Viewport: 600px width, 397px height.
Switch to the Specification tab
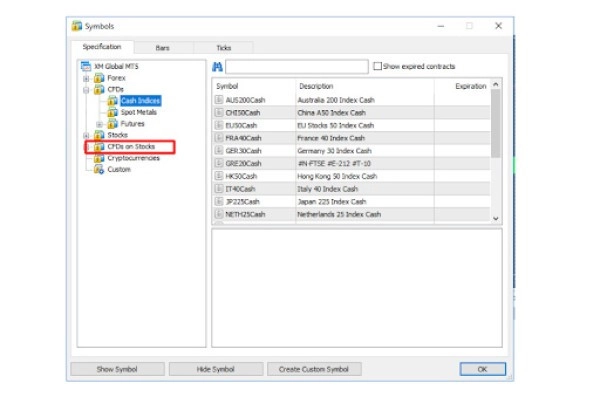[102, 47]
